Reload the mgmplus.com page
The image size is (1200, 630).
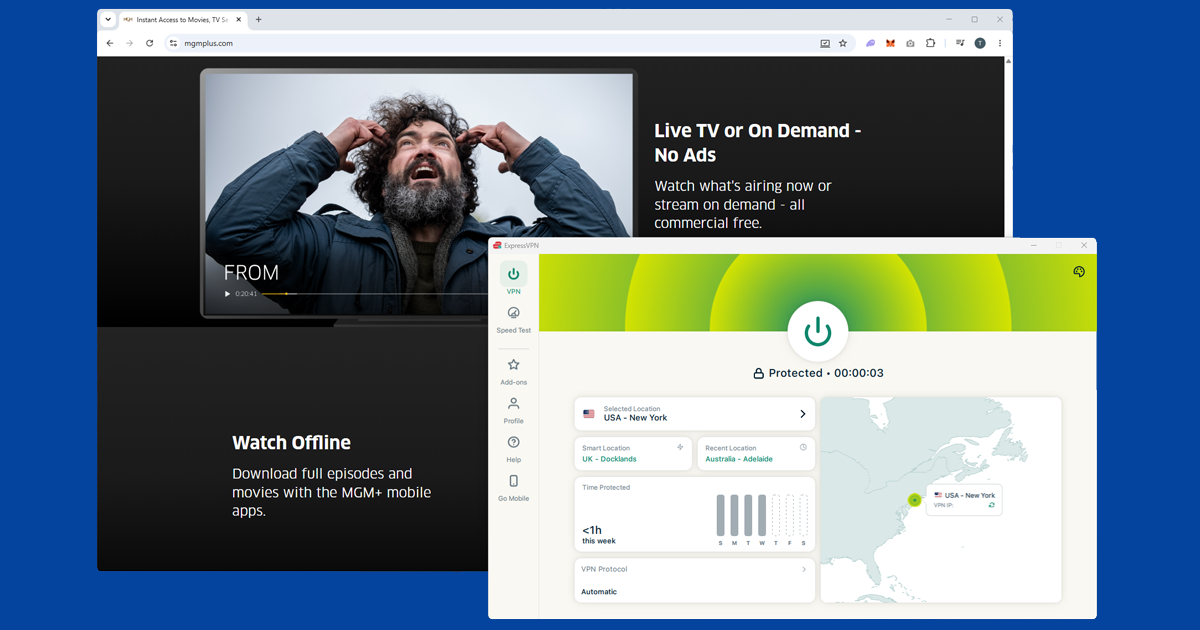(150, 43)
